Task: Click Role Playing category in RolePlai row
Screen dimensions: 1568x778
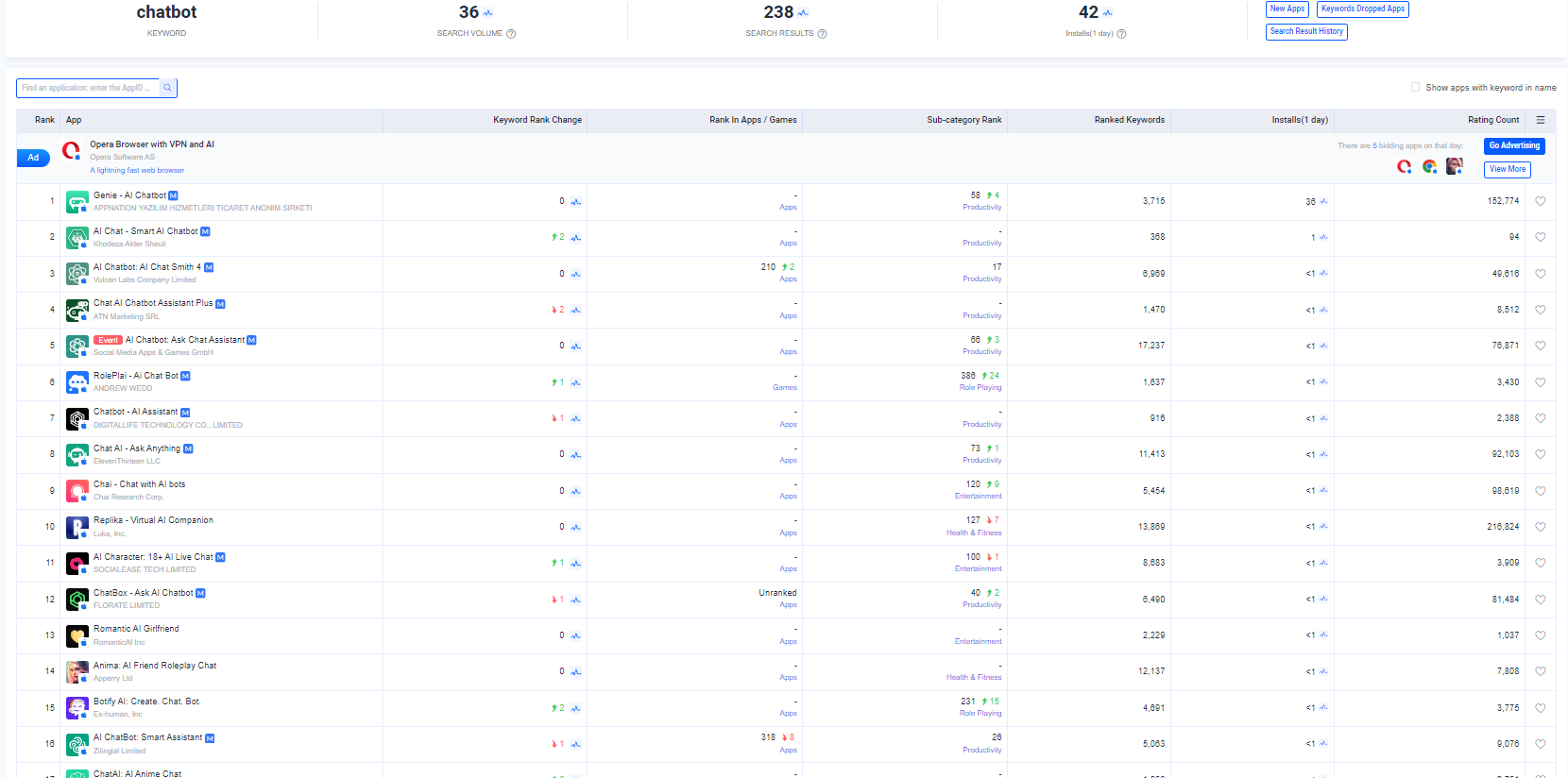Action: [980, 388]
